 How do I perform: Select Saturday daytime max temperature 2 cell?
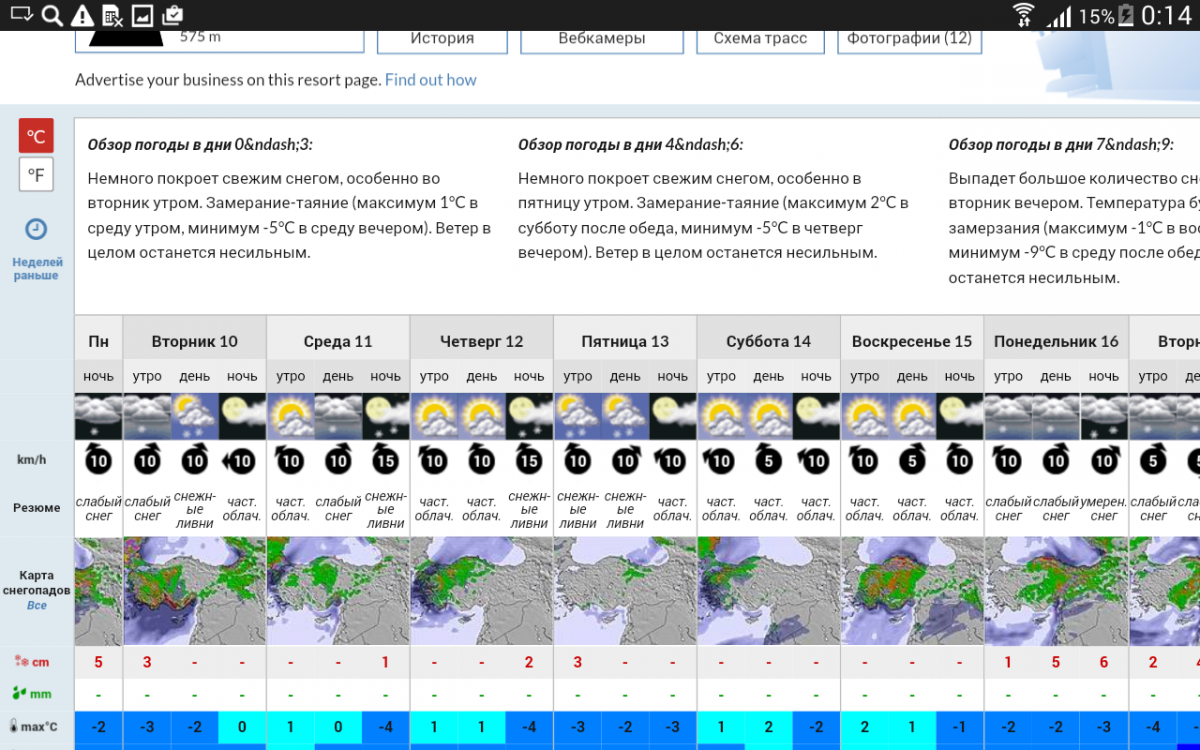[769, 727]
